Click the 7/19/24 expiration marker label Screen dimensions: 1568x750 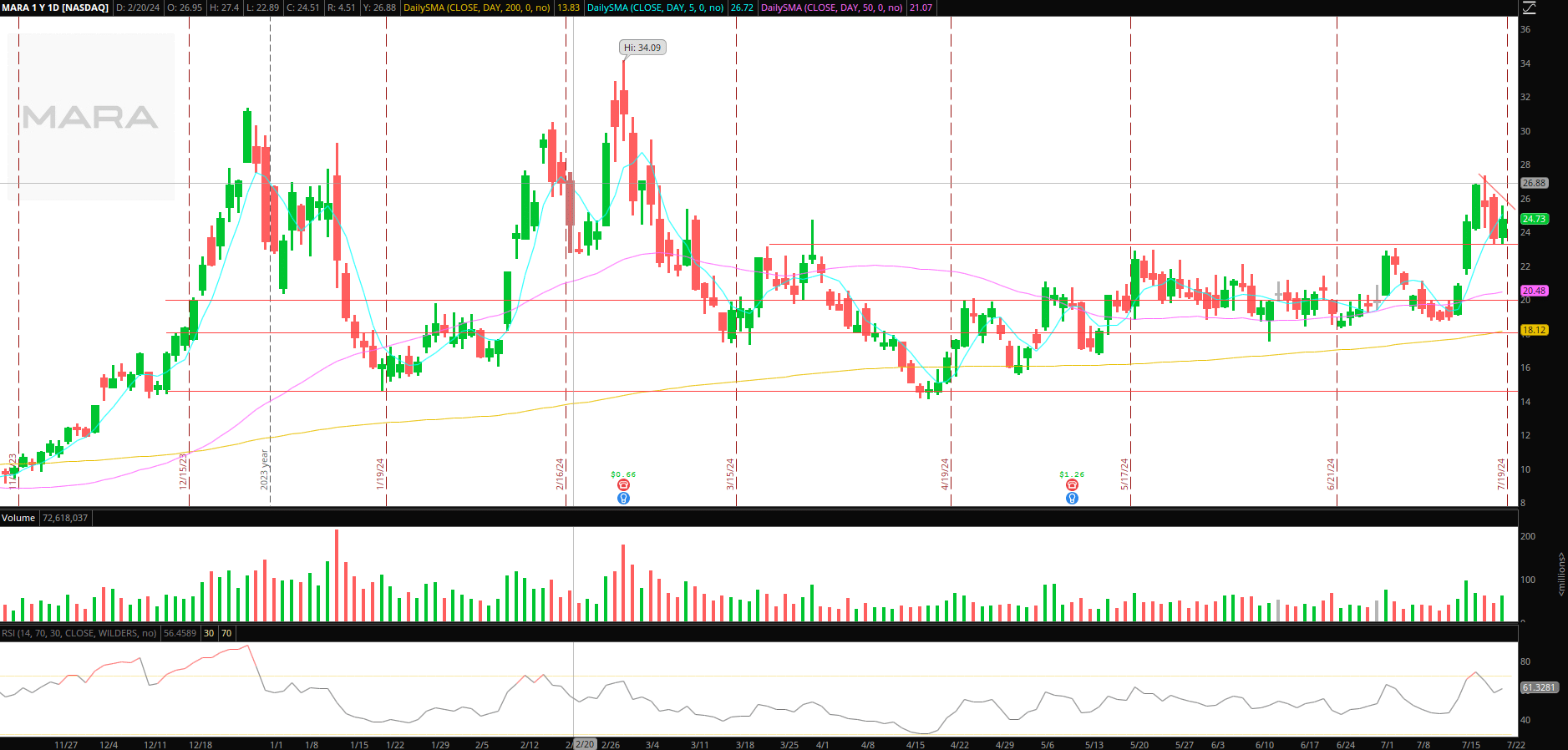1502,474
